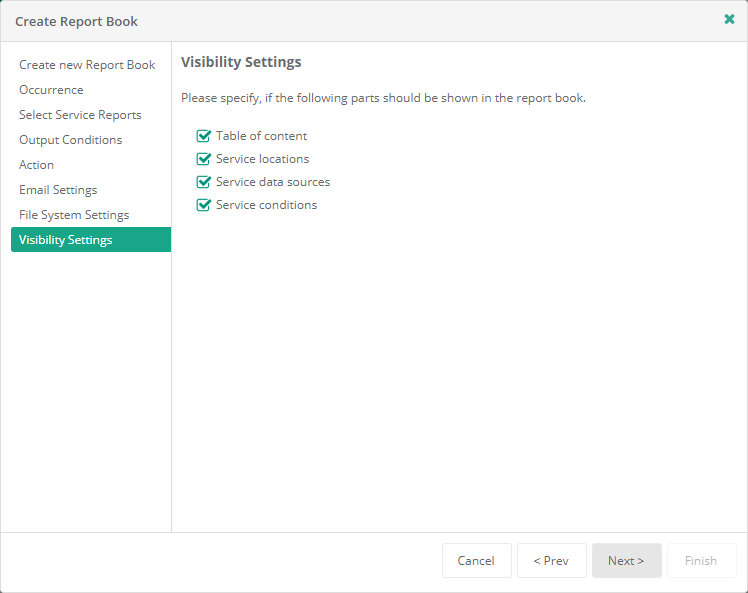Select the Select Service Reports step
This screenshot has height=593, width=748.
click(x=80, y=115)
